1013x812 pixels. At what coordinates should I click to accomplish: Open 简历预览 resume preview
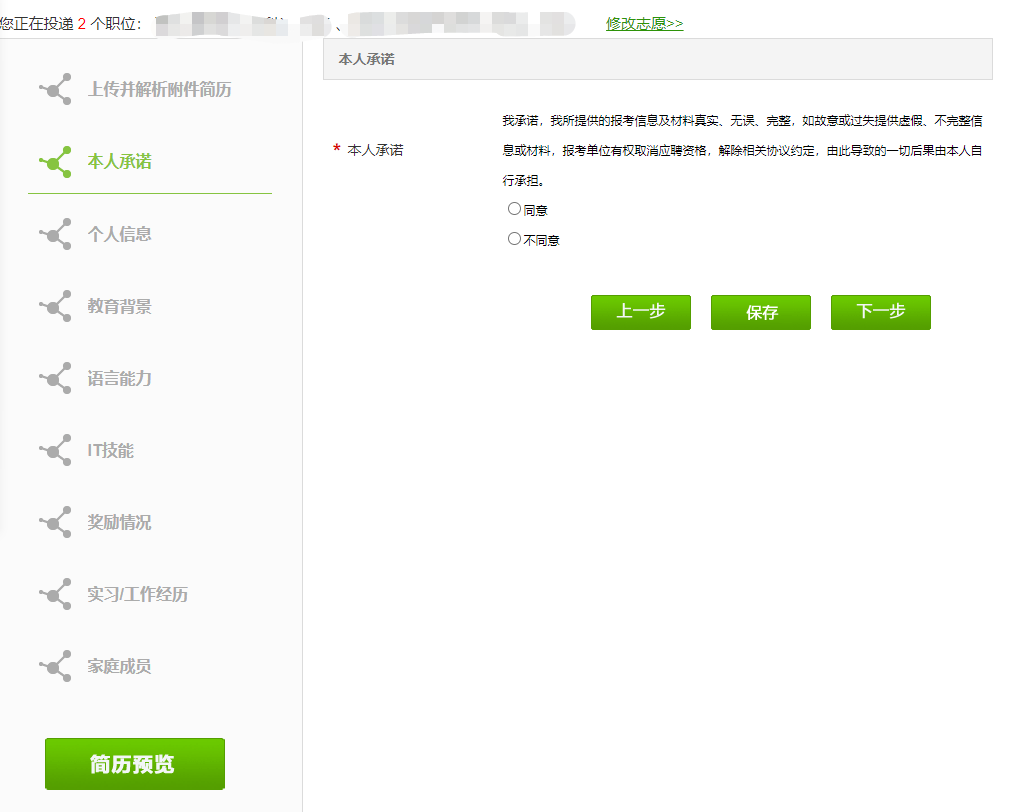(134, 764)
